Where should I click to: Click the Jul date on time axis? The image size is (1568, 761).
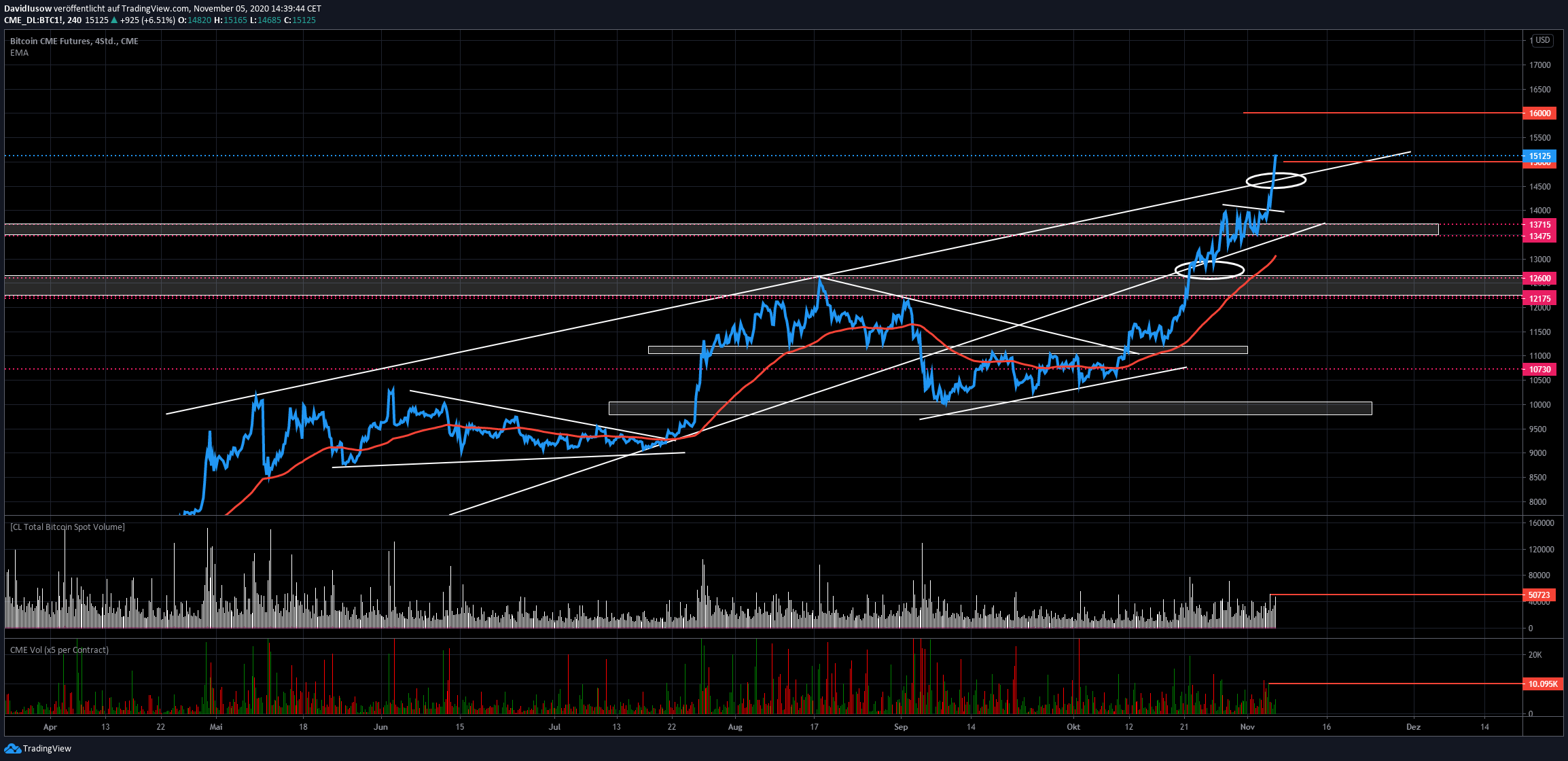click(x=555, y=726)
